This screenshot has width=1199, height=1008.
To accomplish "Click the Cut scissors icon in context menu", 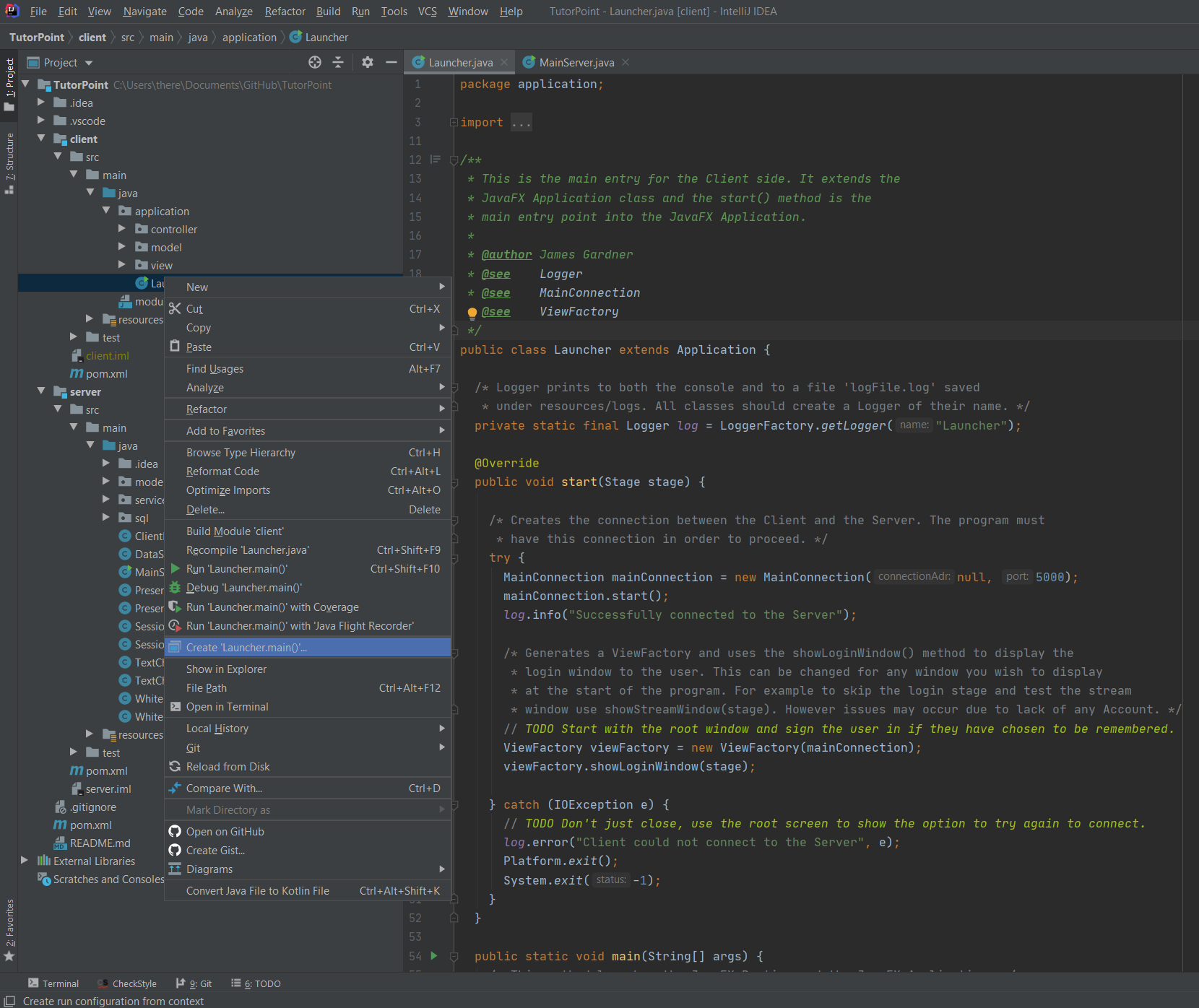I will [175, 308].
